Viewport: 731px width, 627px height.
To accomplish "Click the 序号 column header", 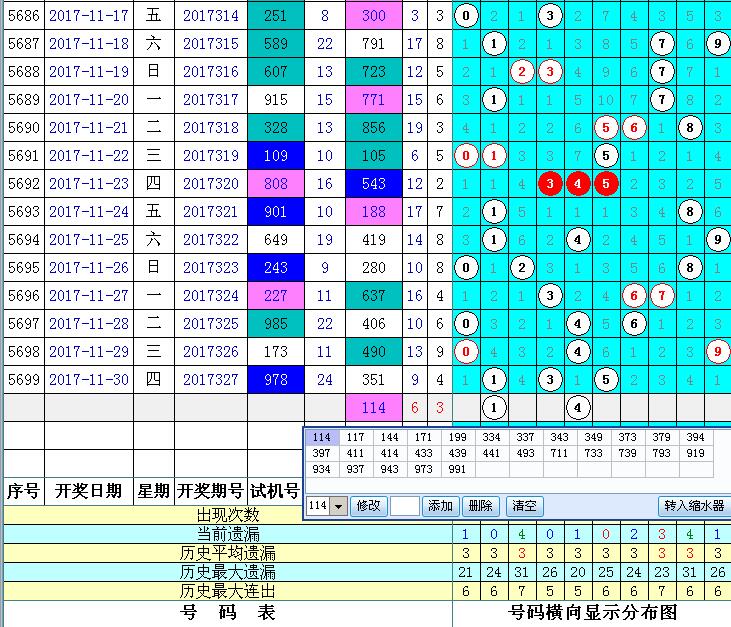I will click(x=24, y=491).
